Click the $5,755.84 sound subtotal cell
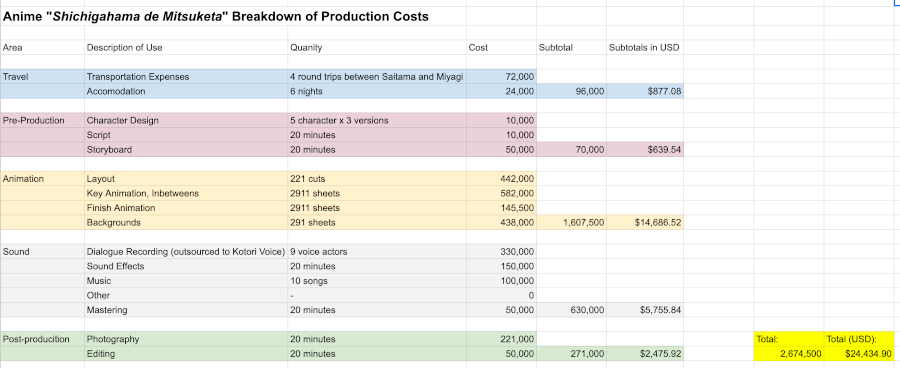The image size is (900, 368). pos(645,310)
